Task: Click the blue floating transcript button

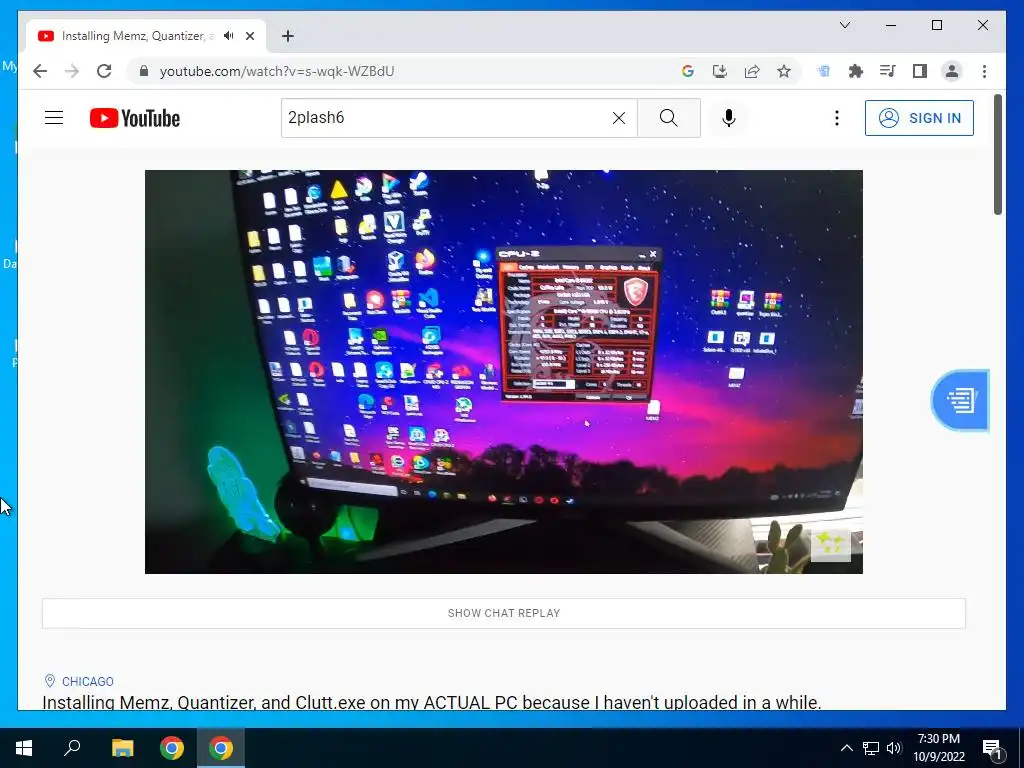Action: [960, 400]
